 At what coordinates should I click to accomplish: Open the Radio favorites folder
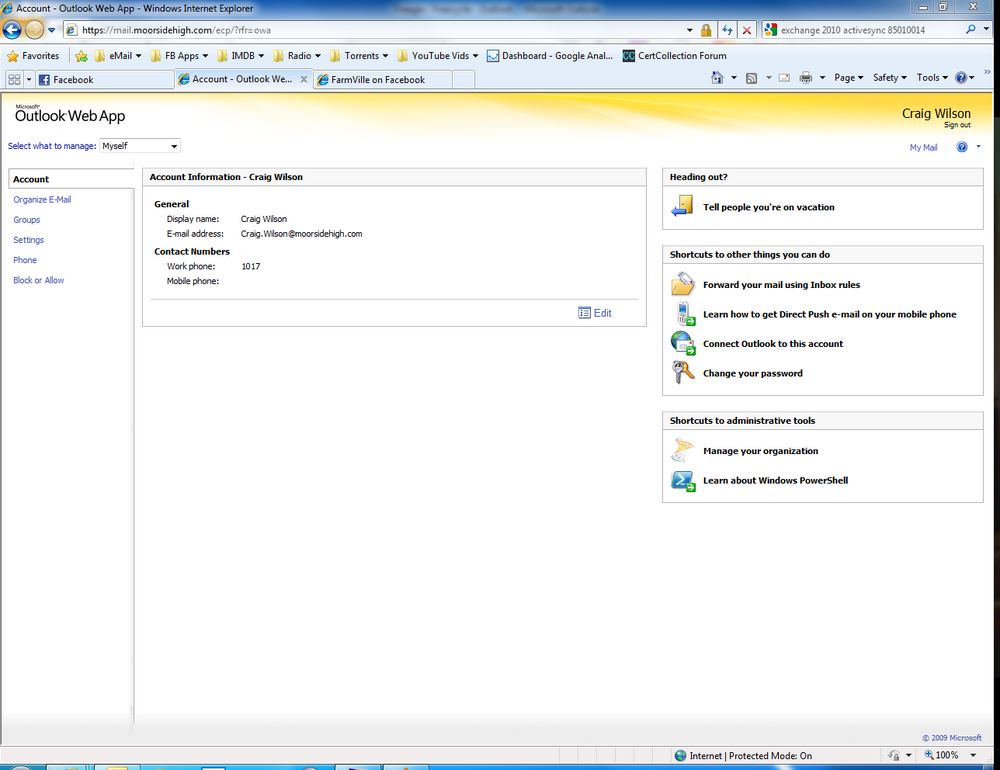coord(297,56)
